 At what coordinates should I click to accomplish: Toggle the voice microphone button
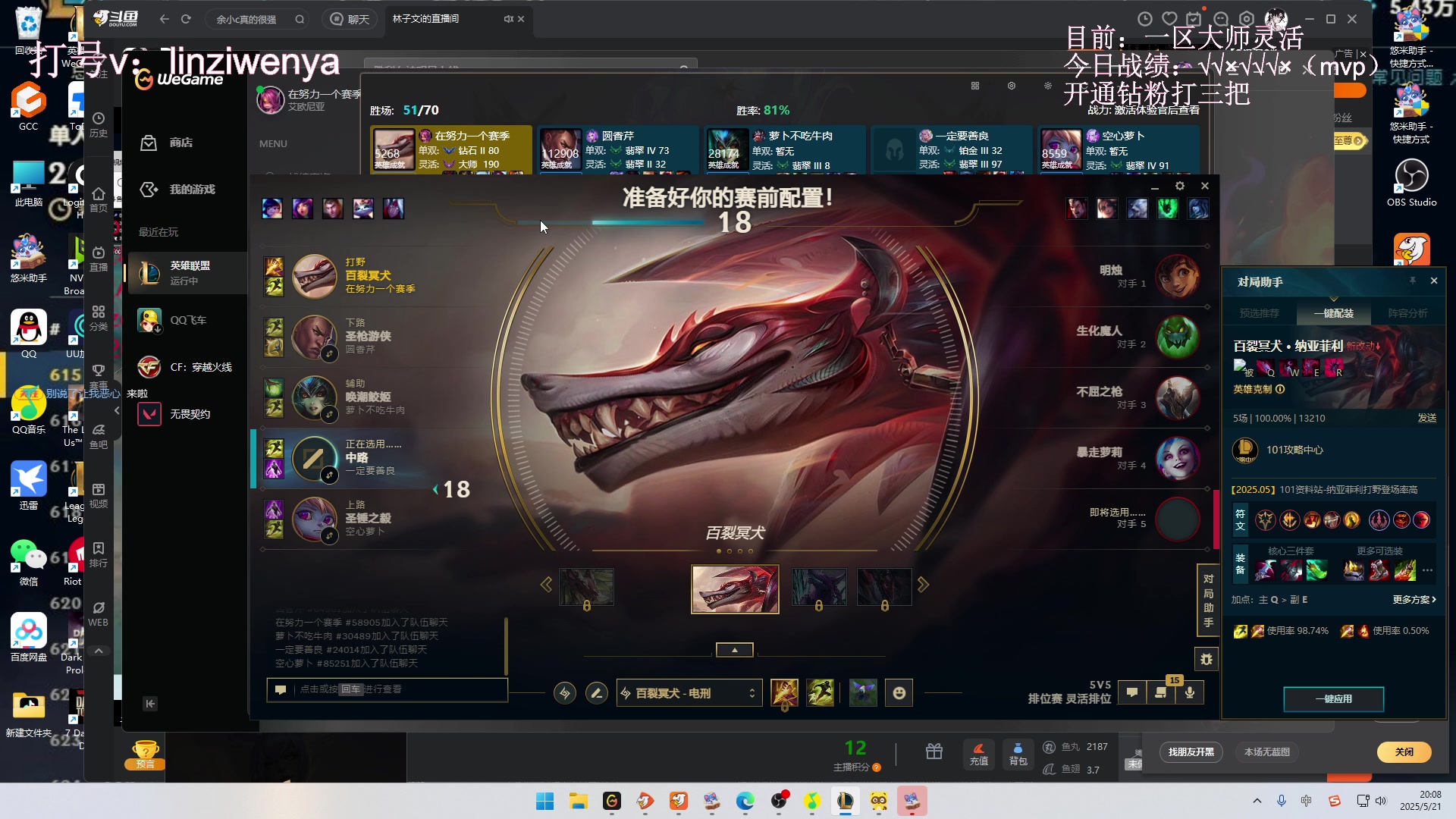1190,692
